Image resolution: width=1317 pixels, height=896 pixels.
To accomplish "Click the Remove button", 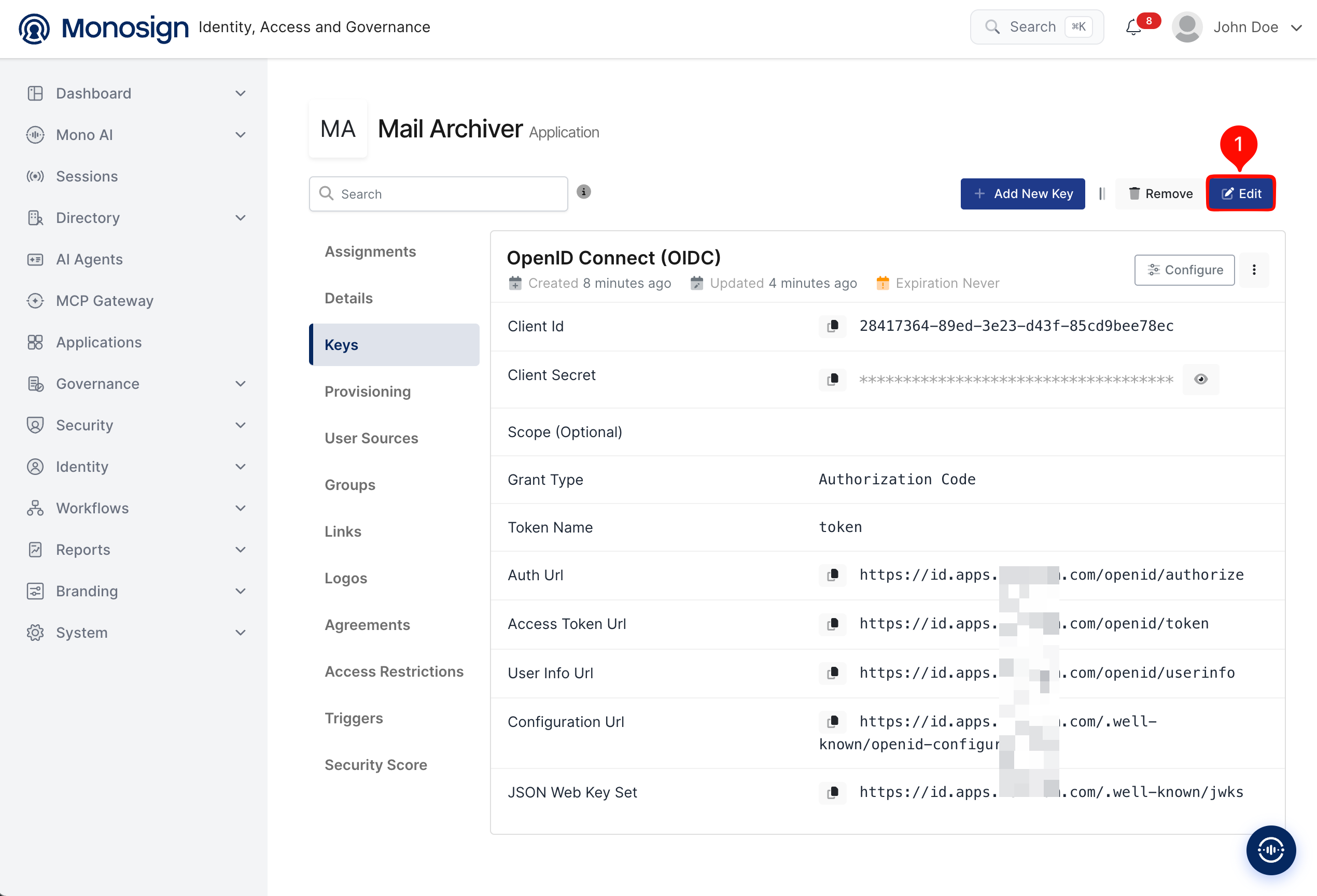I will pos(1160,194).
